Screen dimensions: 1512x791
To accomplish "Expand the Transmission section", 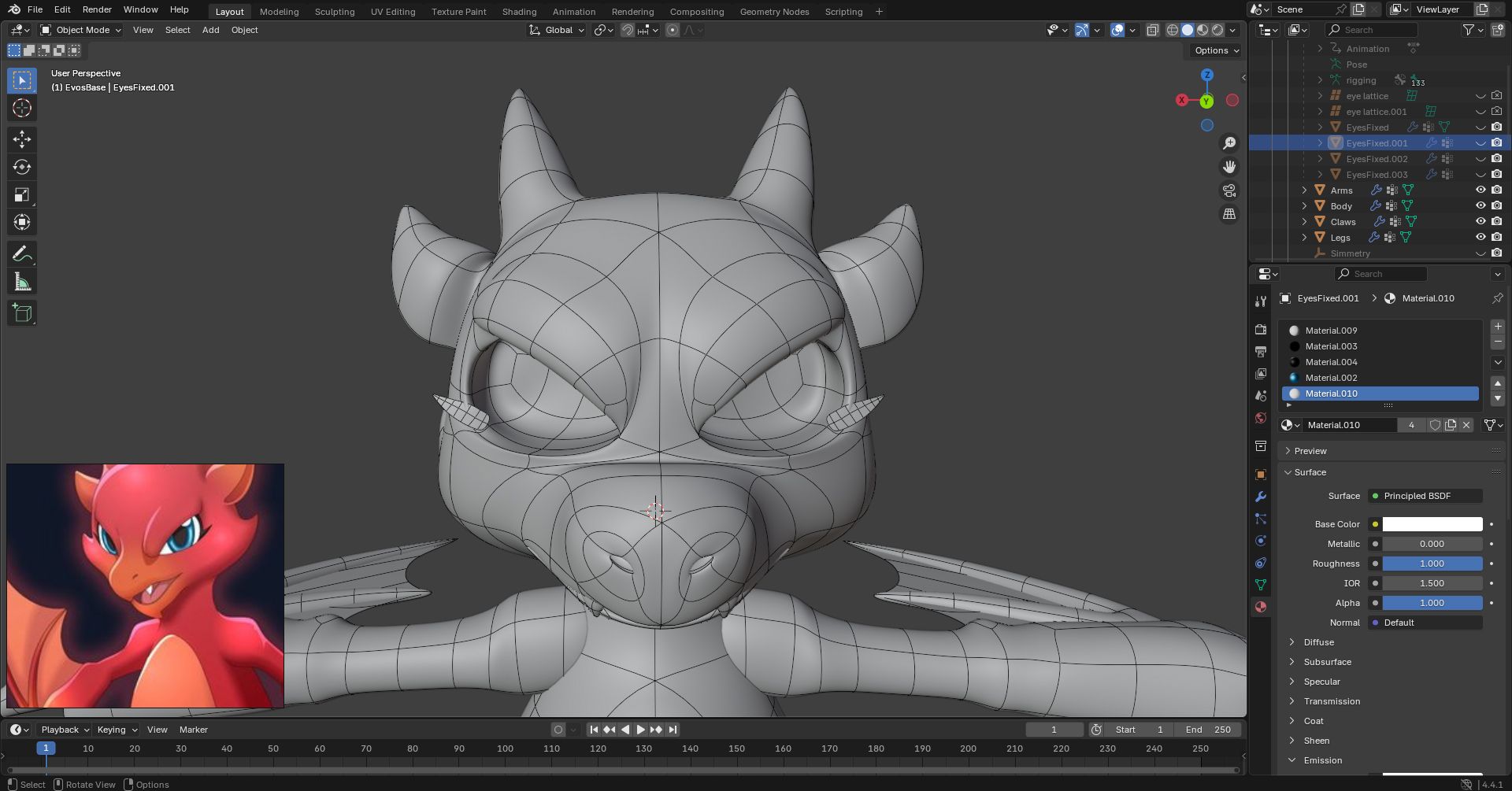I will (1332, 701).
